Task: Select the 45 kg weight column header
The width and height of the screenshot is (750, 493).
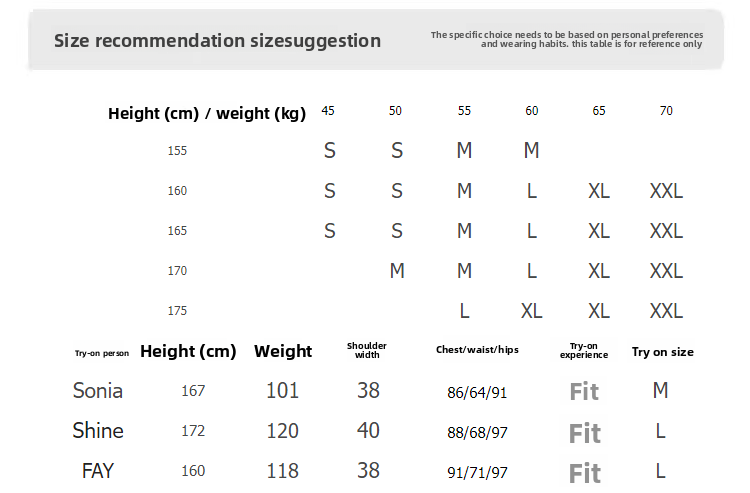Action: pos(328,111)
